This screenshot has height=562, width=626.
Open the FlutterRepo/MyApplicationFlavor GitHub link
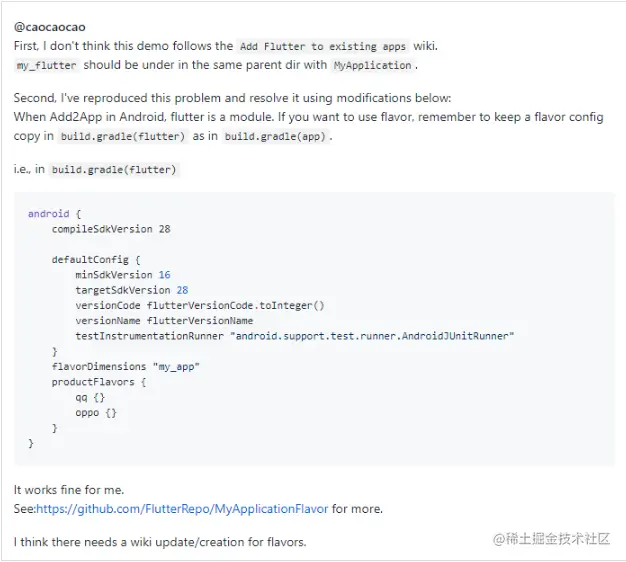[182, 509]
